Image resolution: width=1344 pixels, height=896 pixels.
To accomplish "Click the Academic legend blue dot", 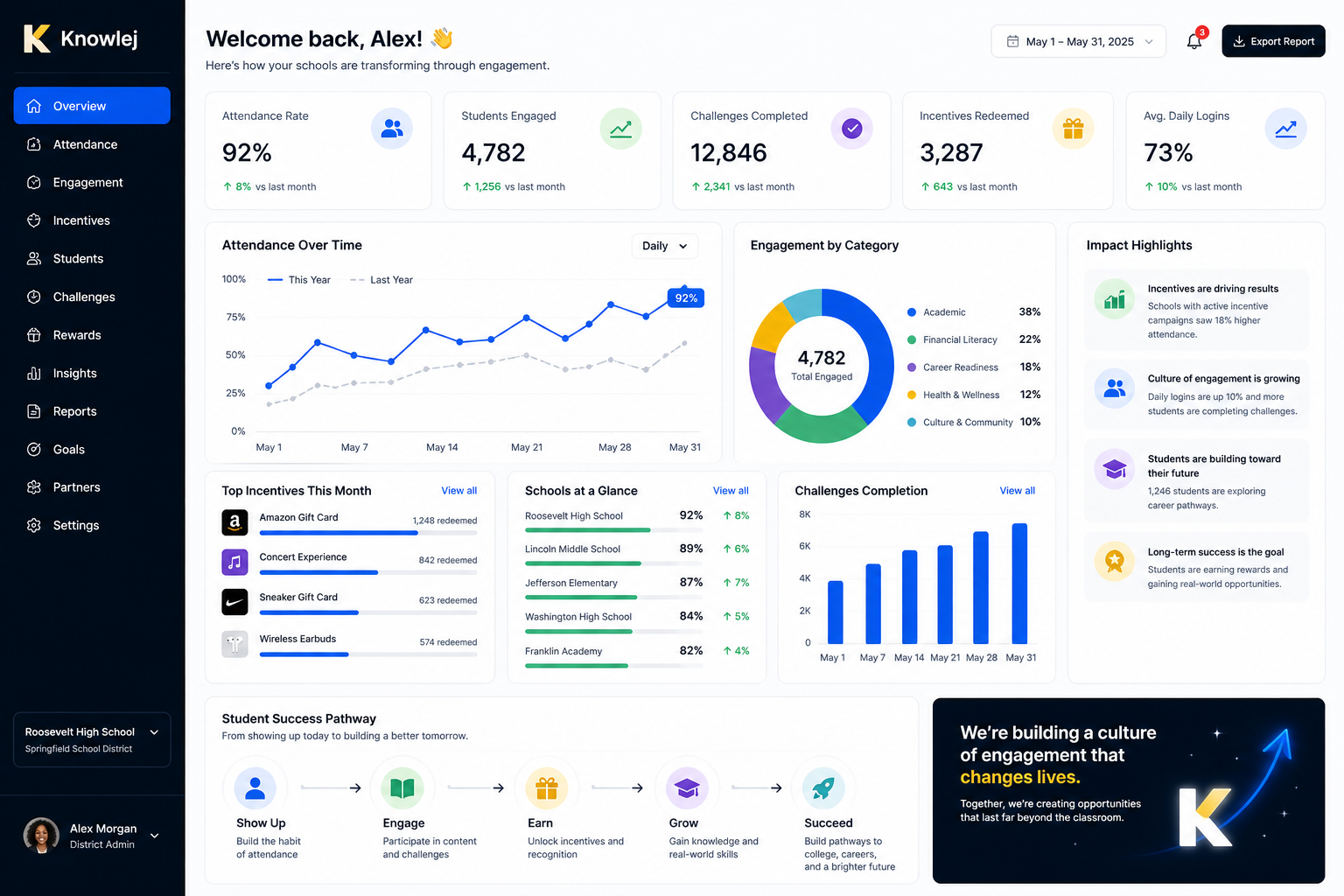I will 912,312.
